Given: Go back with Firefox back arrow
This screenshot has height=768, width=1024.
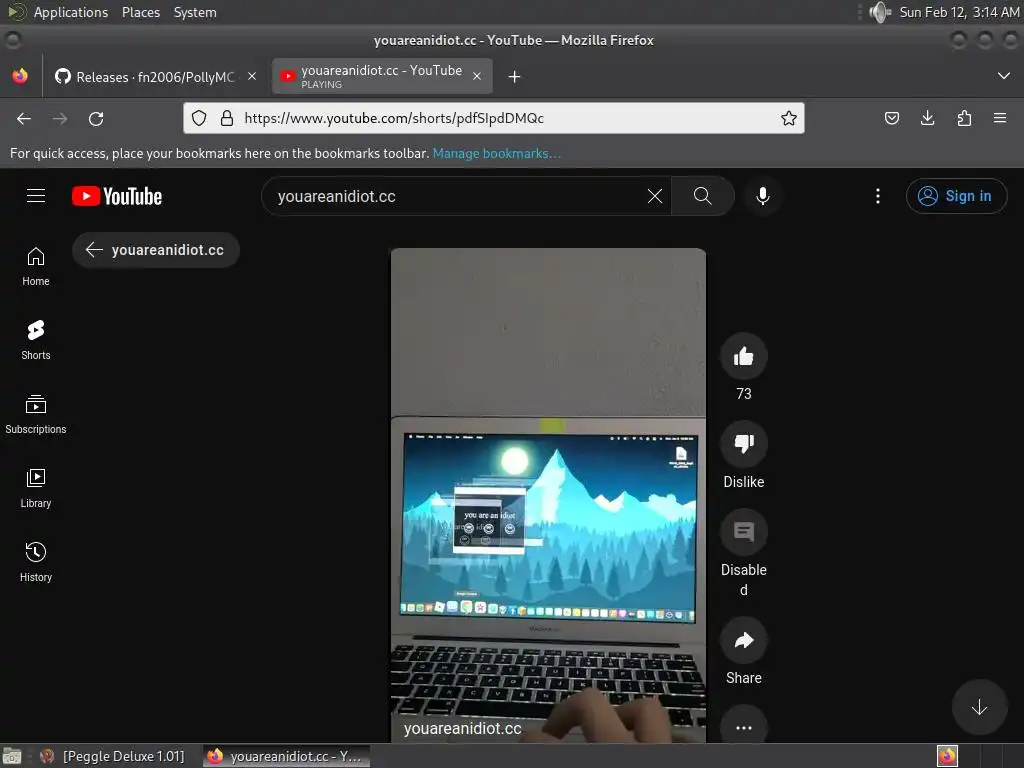Looking at the screenshot, I should [x=24, y=118].
